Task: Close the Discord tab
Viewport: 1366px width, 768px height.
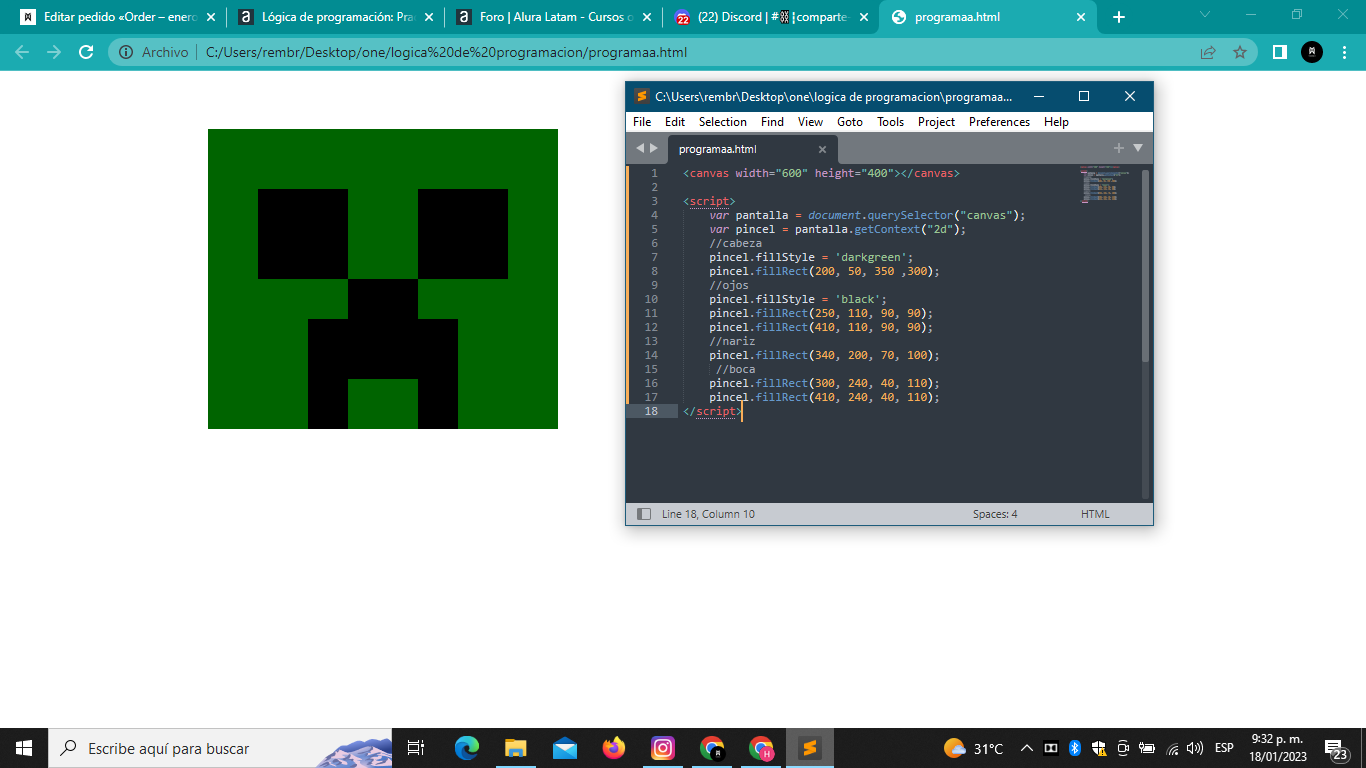Action: coord(864,17)
